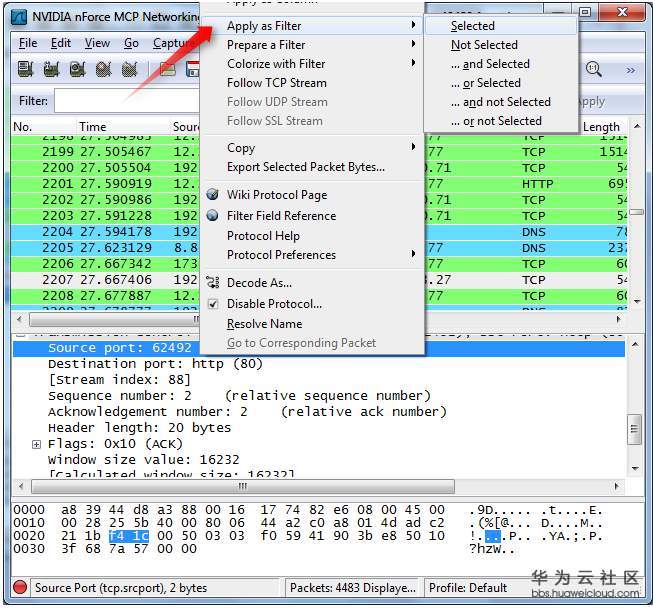Click packet details scroll up arrow
653x608 pixels.
click(635, 344)
